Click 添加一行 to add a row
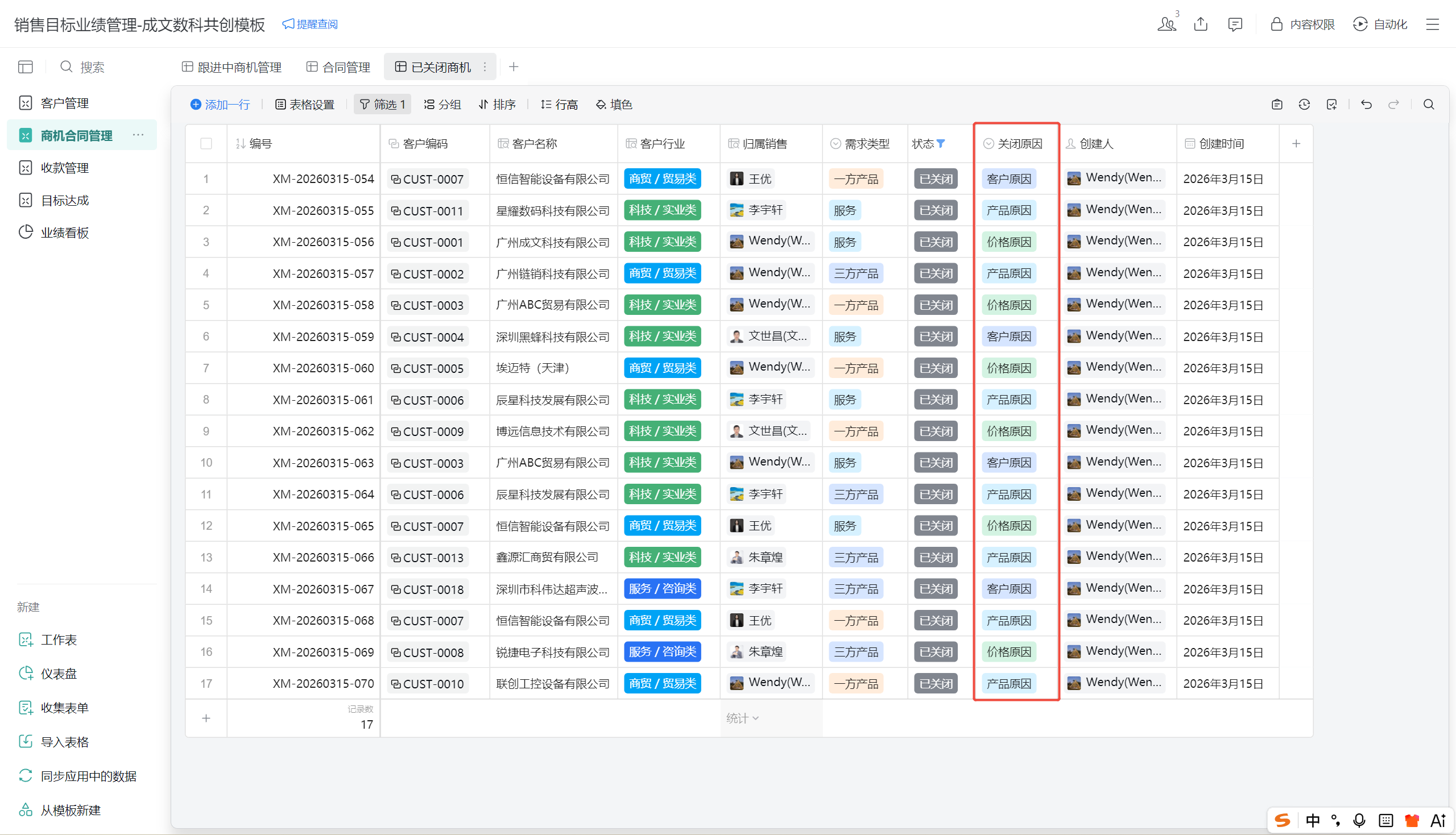1456x835 pixels. [x=220, y=105]
